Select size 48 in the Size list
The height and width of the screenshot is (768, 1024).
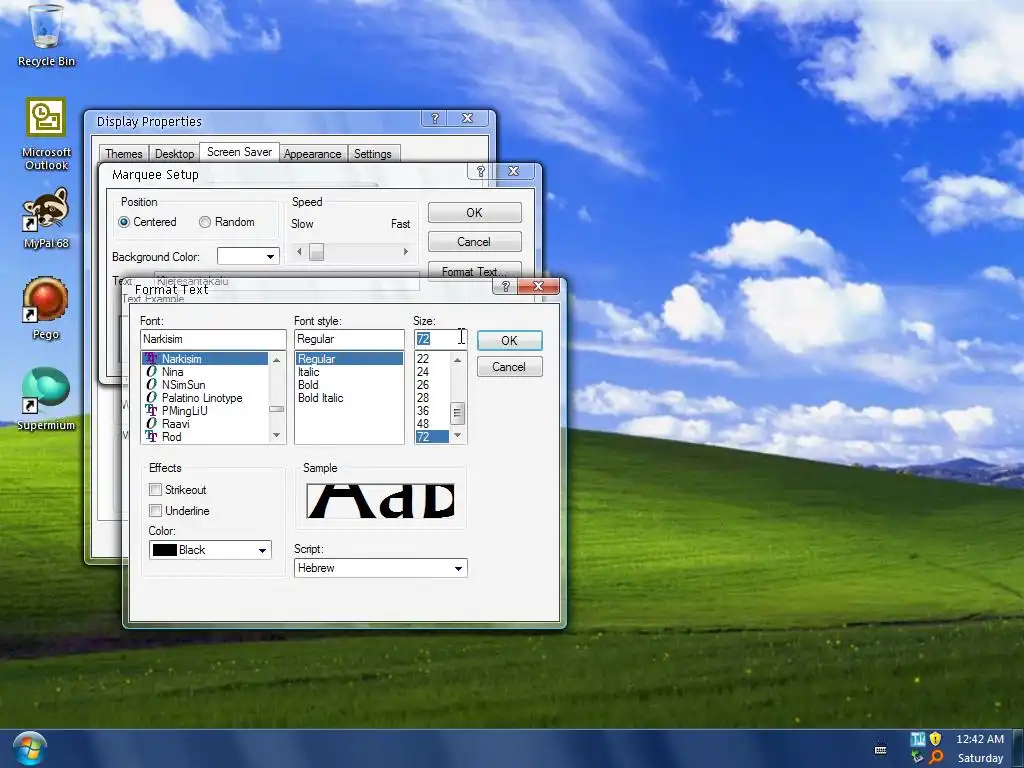432,424
